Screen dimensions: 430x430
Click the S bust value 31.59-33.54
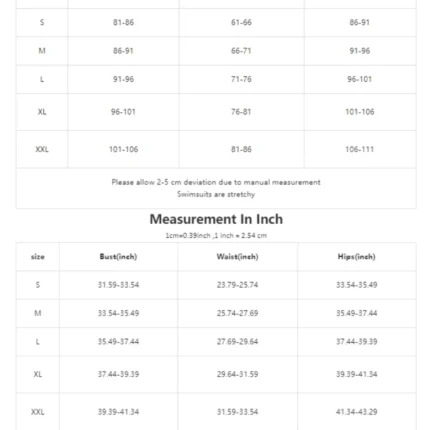118,285
